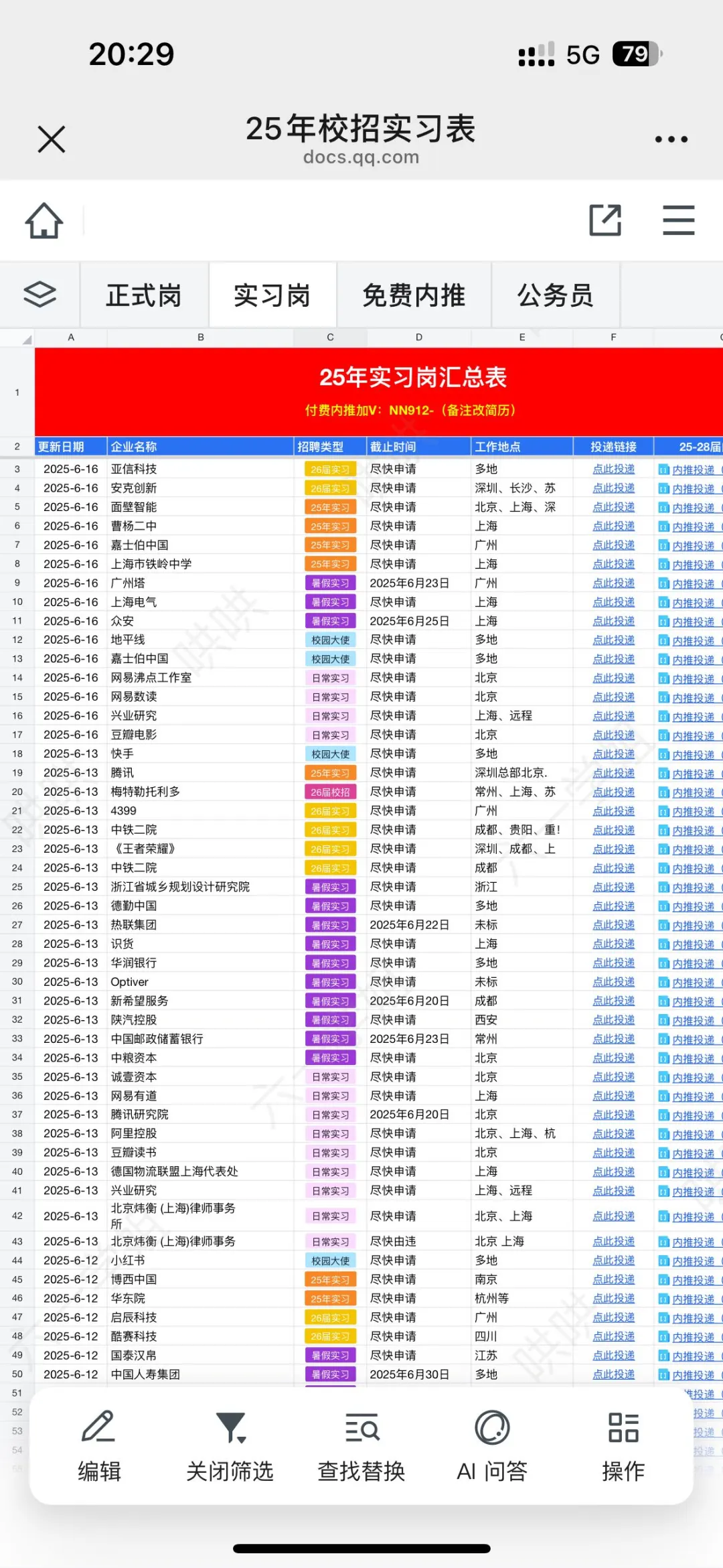Click 深圳总部北京 location cell

point(522,772)
